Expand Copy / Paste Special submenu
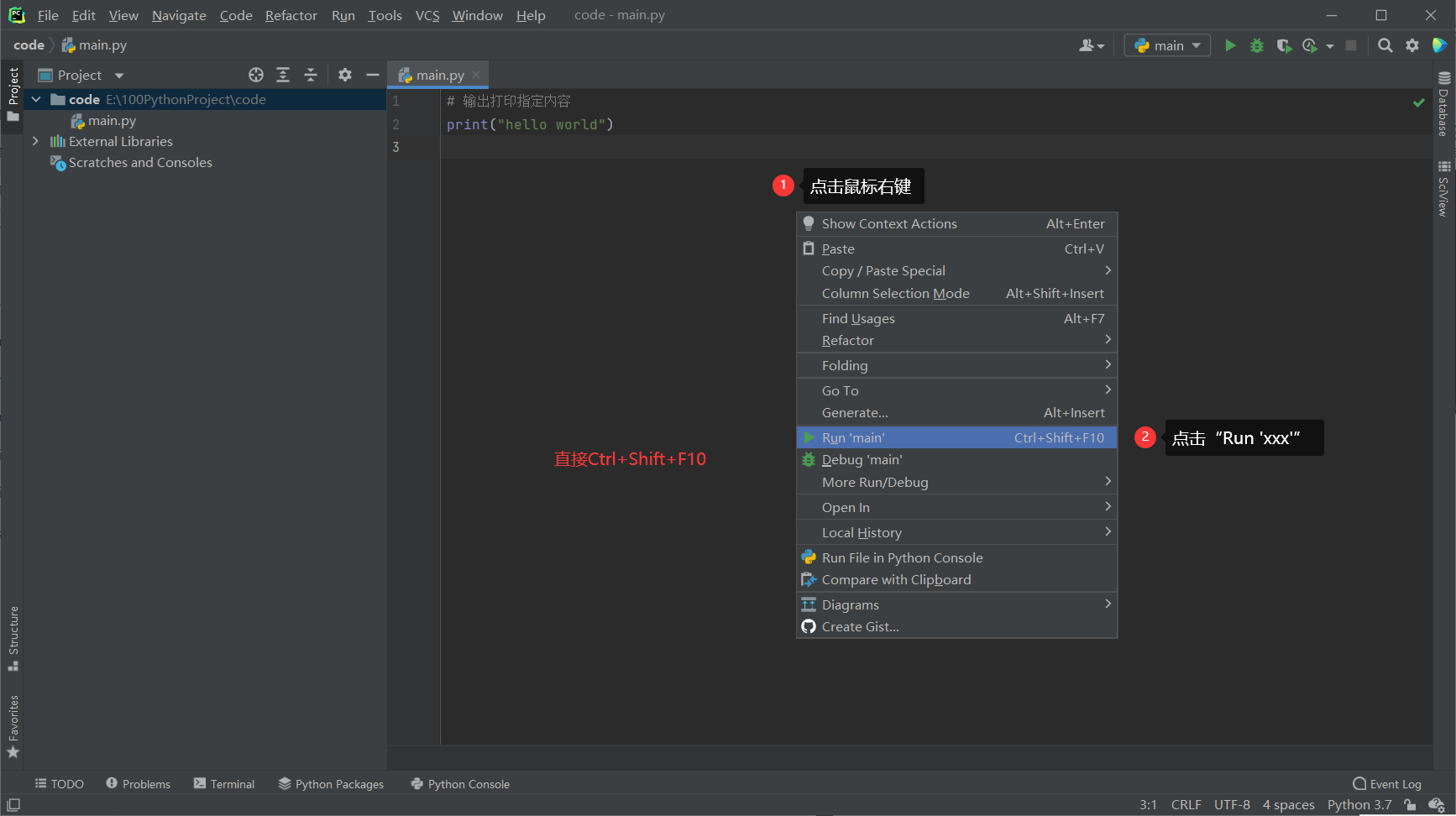 (956, 270)
